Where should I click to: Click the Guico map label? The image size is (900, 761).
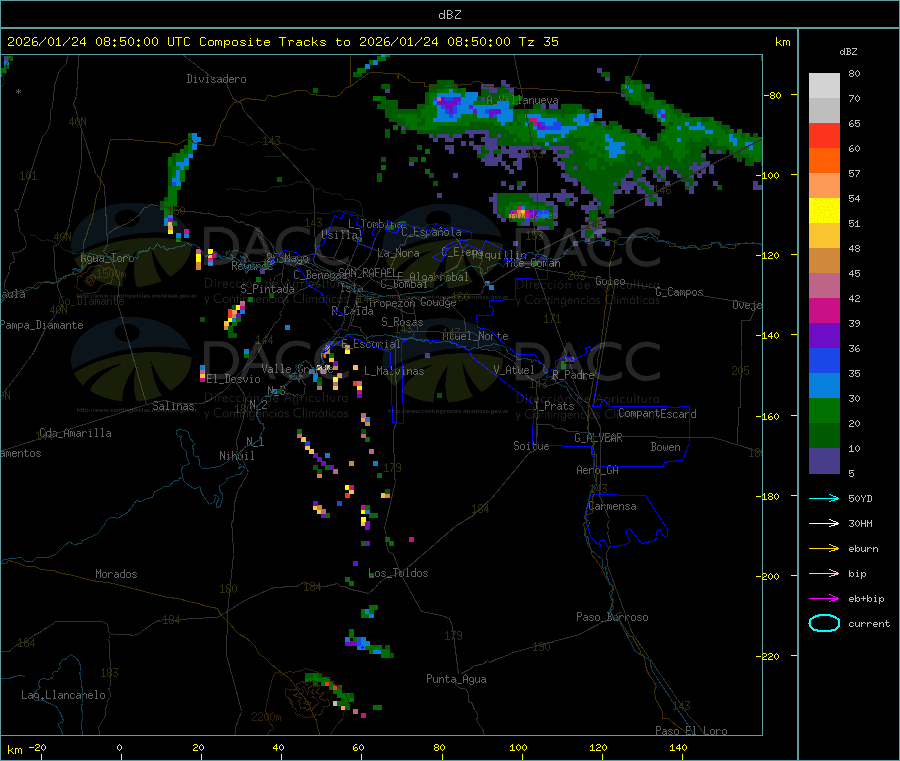click(610, 281)
